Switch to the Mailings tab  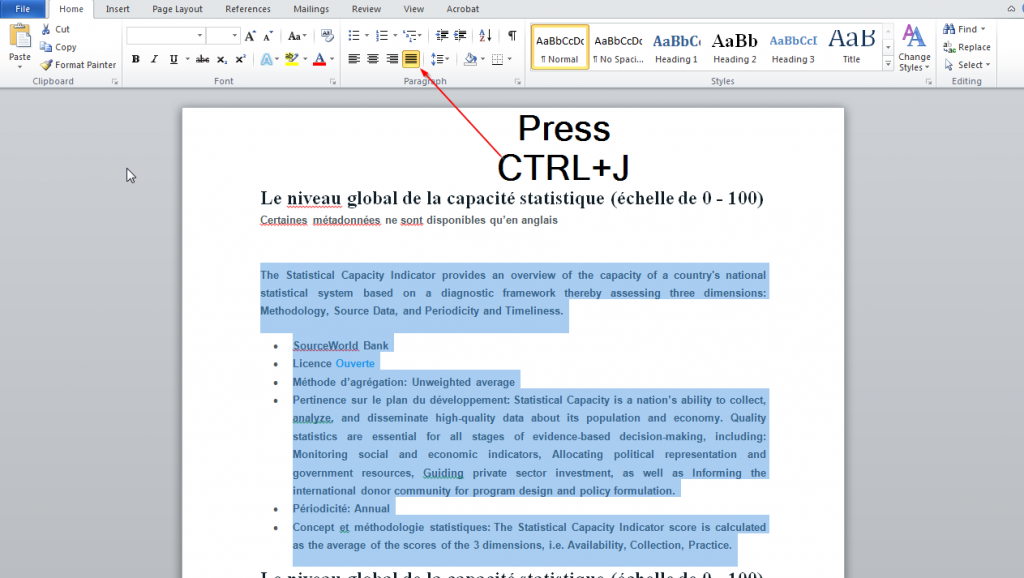311,9
